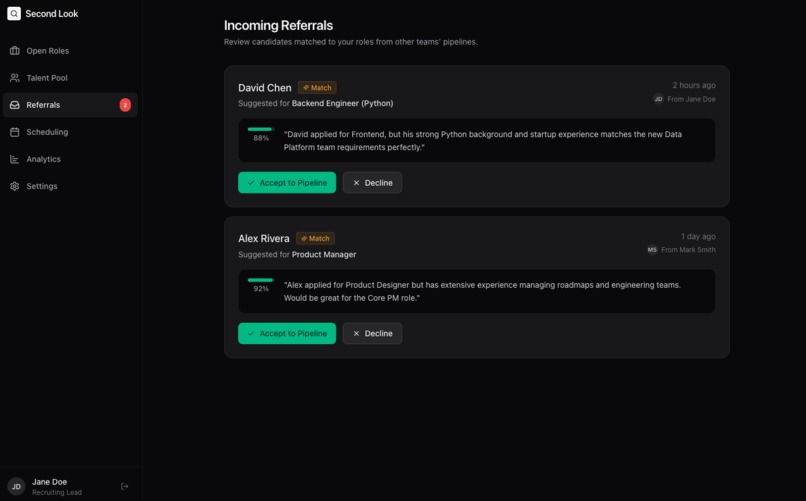Decline David Chen's referral
This screenshot has height=501, width=806.
pyautogui.click(x=372, y=182)
